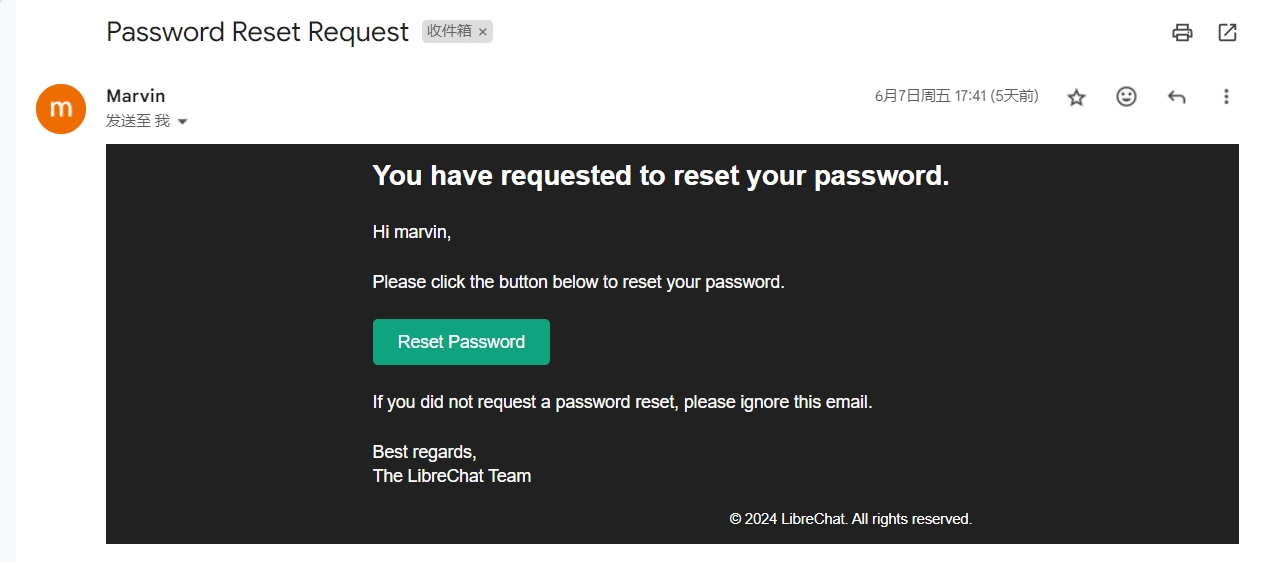
Task: Click the 6月7日周五 17:41 timestamp
Action: 956,96
